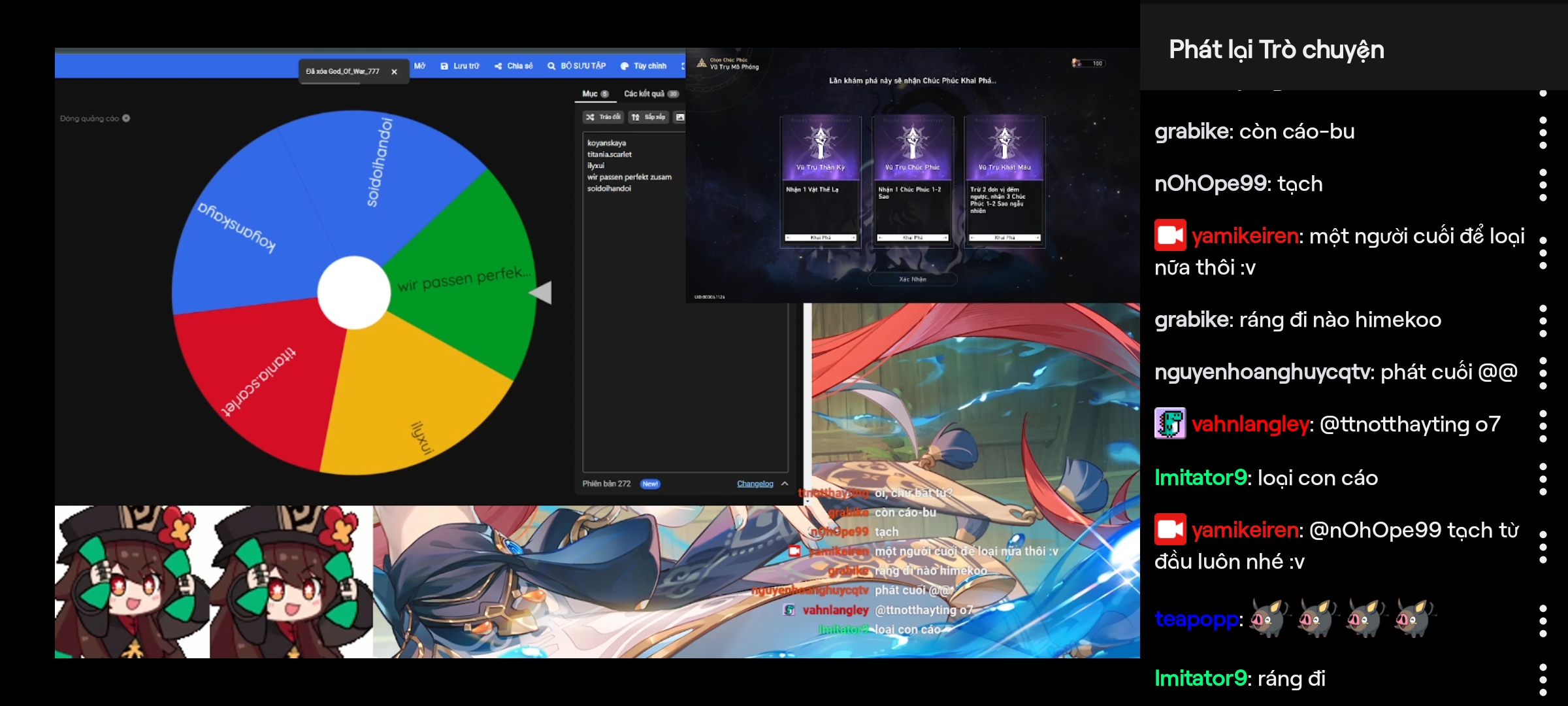This screenshot has height=706, width=1568.
Task: Click 'soidoihandoi' entry in the list
Action: pyautogui.click(x=609, y=188)
